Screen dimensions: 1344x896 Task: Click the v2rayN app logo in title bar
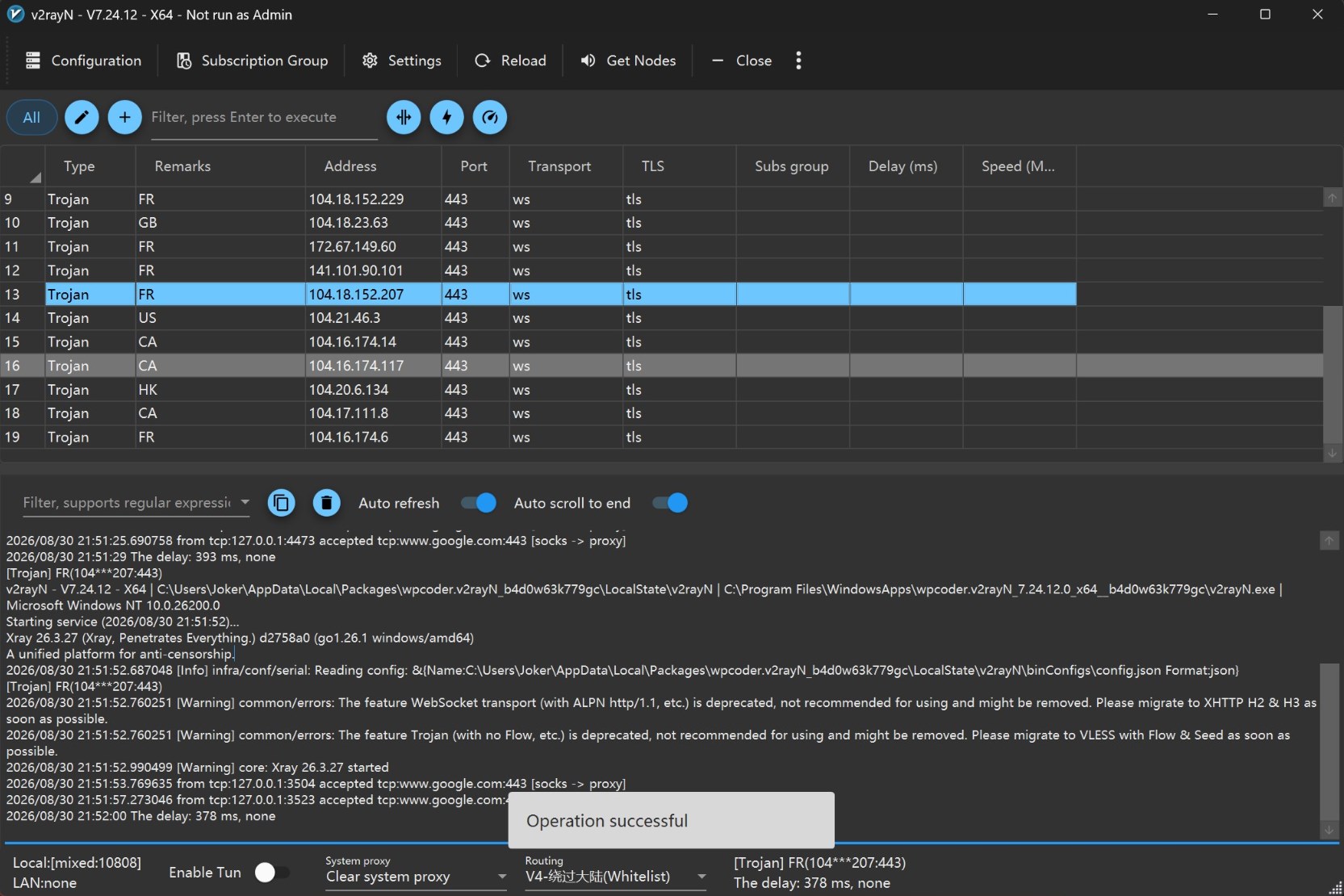pos(15,15)
